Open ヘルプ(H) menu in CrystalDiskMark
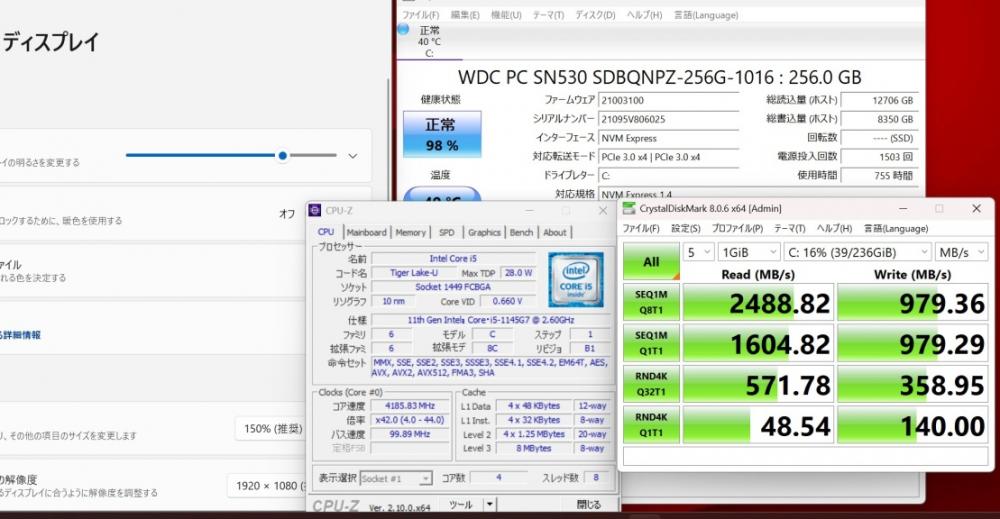Screen dimensions: 1000x519 click(x=834, y=228)
